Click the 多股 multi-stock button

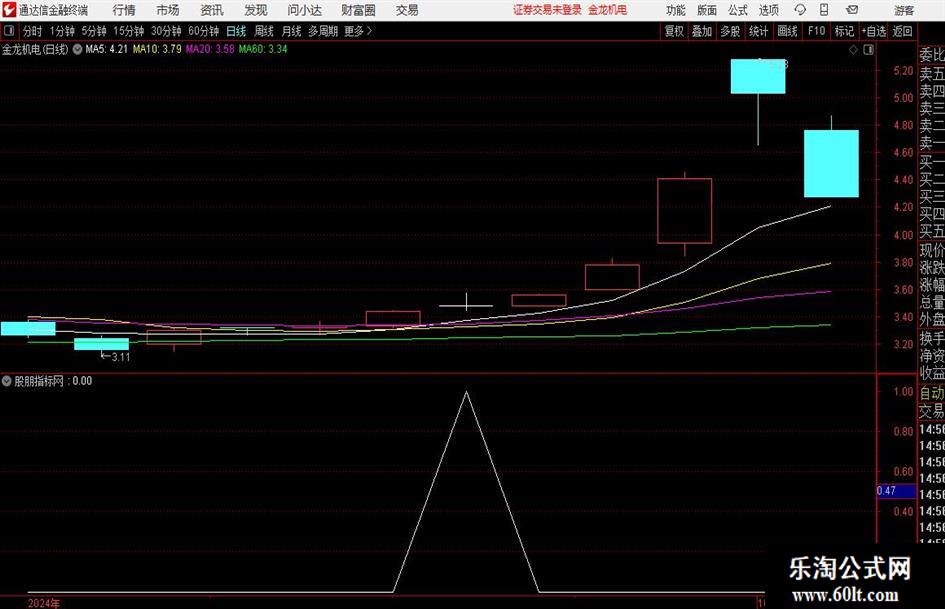pyautogui.click(x=730, y=31)
